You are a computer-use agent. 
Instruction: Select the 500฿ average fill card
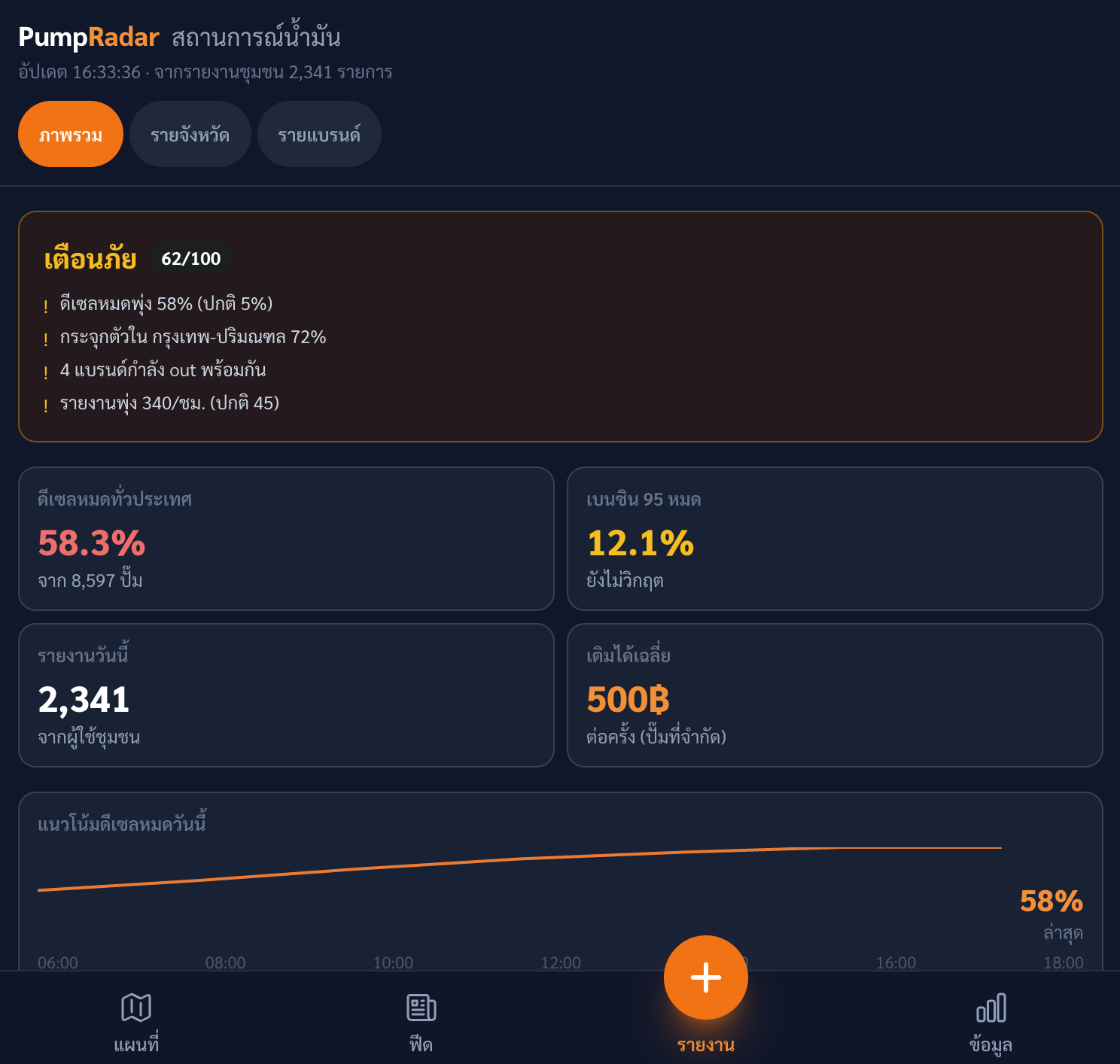coord(835,695)
